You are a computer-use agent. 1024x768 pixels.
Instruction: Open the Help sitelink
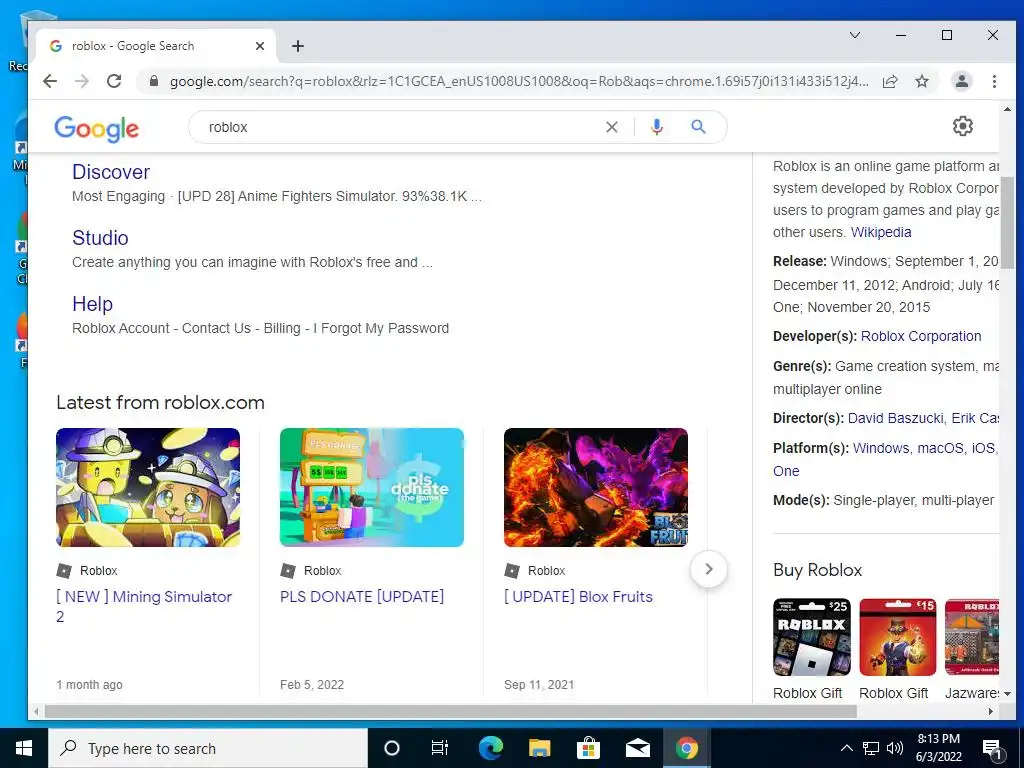[x=92, y=304]
